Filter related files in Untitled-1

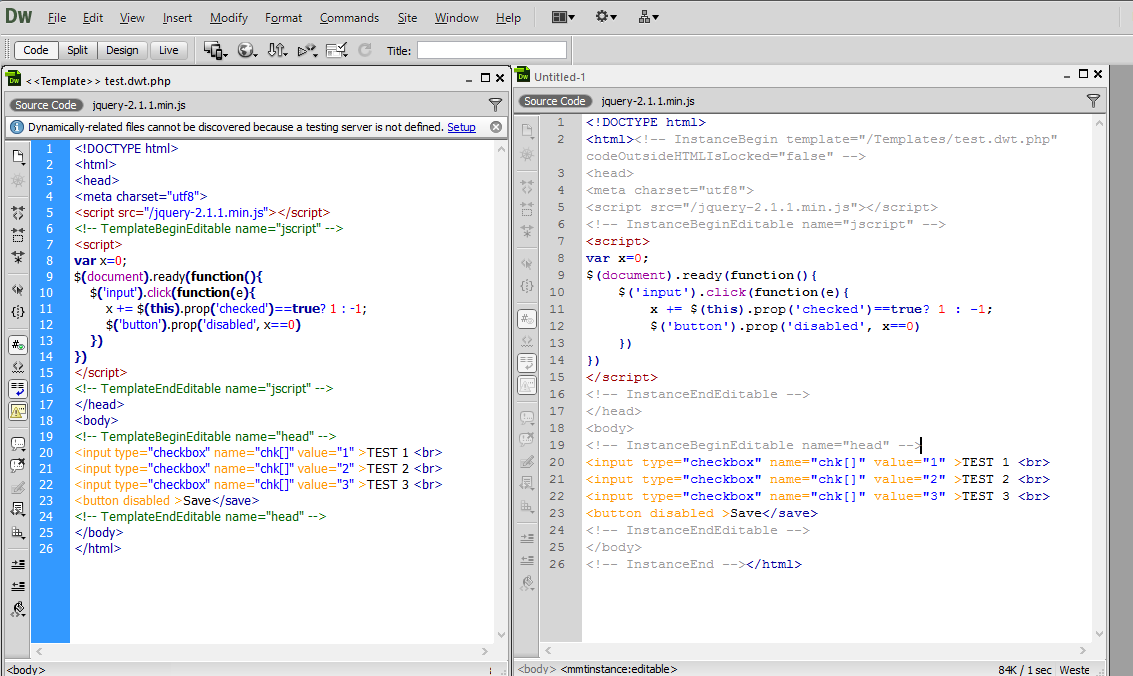click(1093, 101)
